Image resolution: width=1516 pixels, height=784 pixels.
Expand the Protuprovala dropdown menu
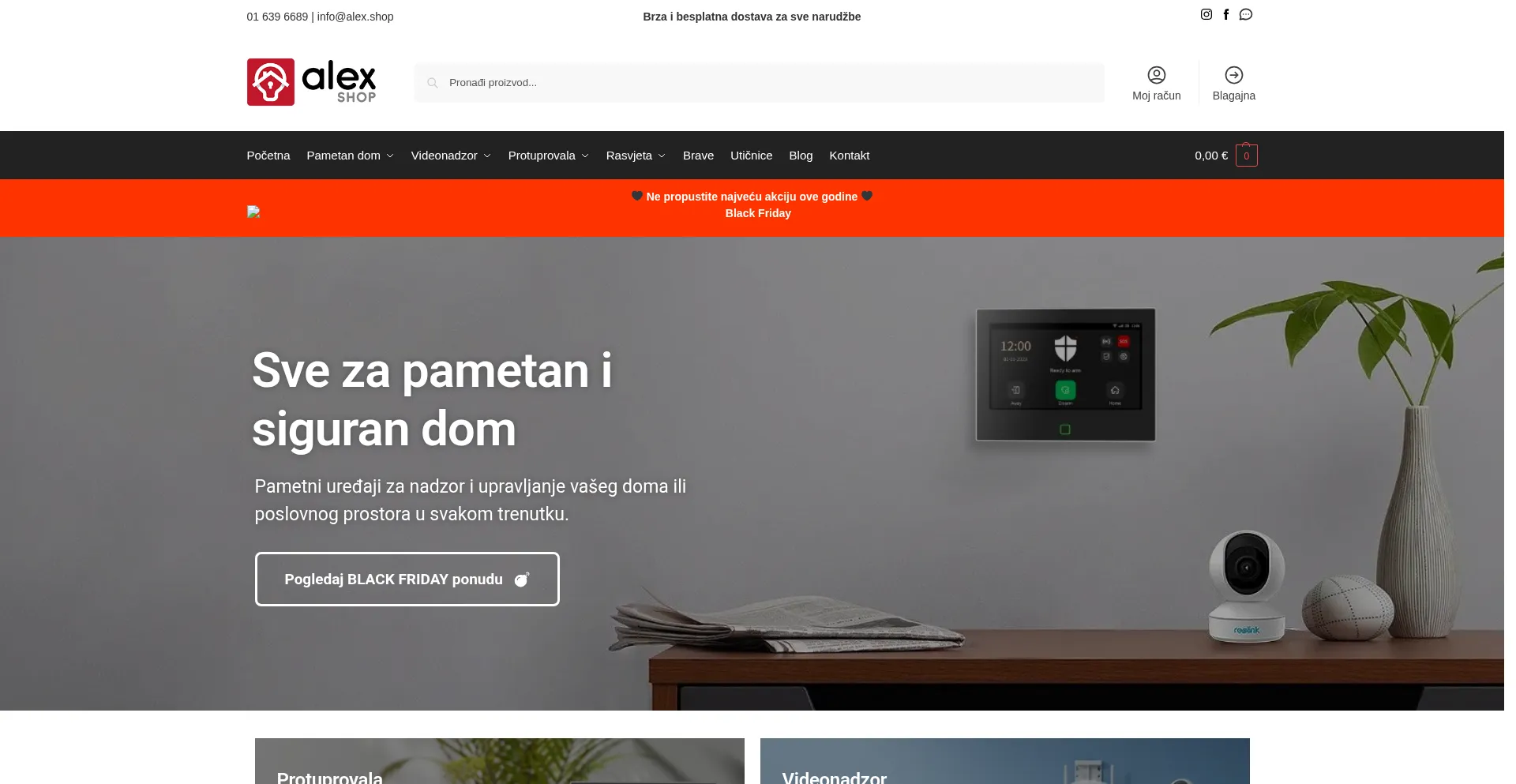(x=548, y=156)
